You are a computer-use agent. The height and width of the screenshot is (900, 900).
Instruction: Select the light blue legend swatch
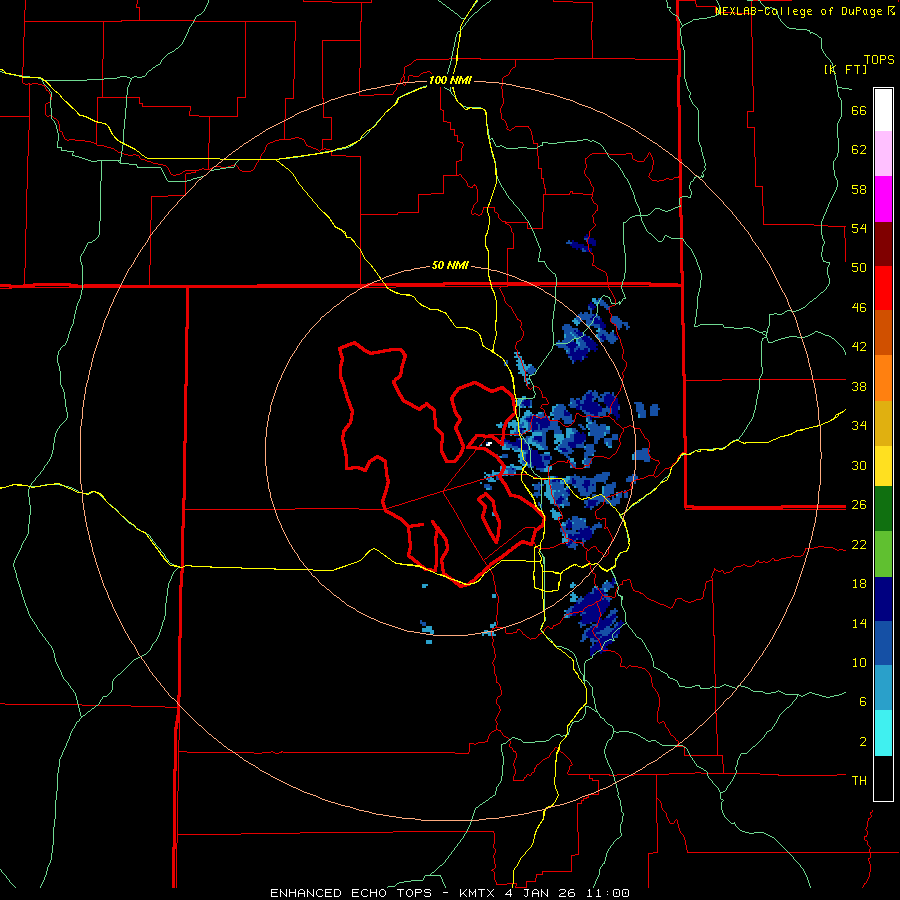[883, 688]
